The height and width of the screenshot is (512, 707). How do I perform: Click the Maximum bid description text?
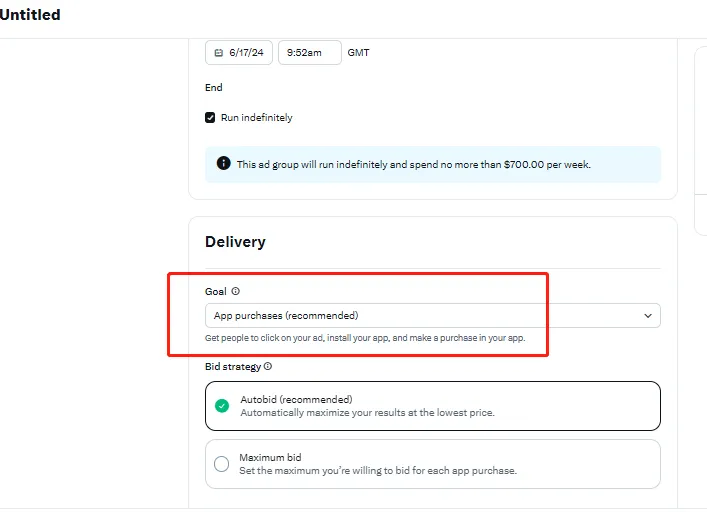(x=377, y=471)
